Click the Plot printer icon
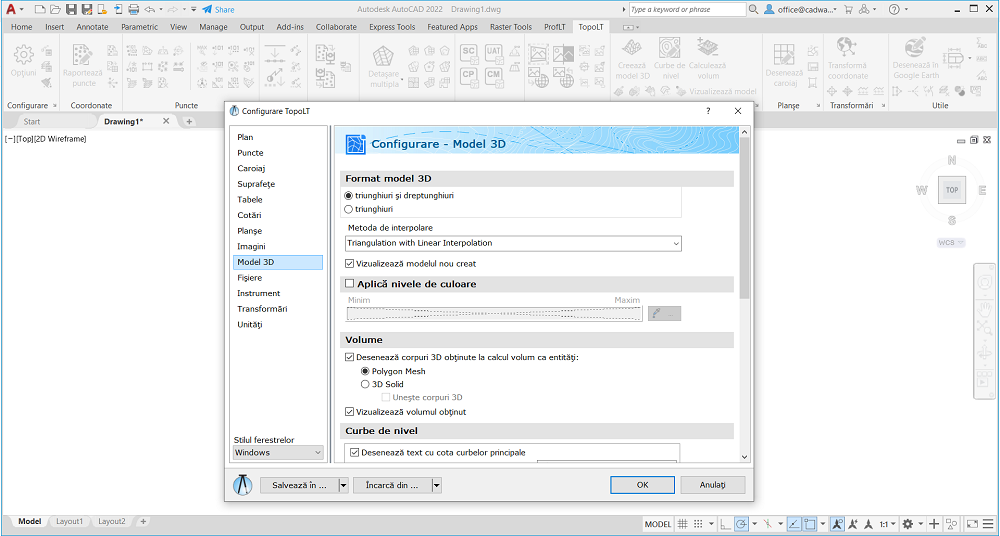 point(133,9)
